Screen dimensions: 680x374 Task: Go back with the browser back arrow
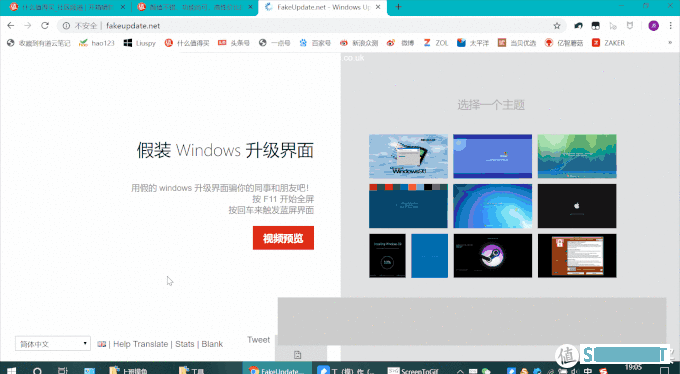point(11,26)
